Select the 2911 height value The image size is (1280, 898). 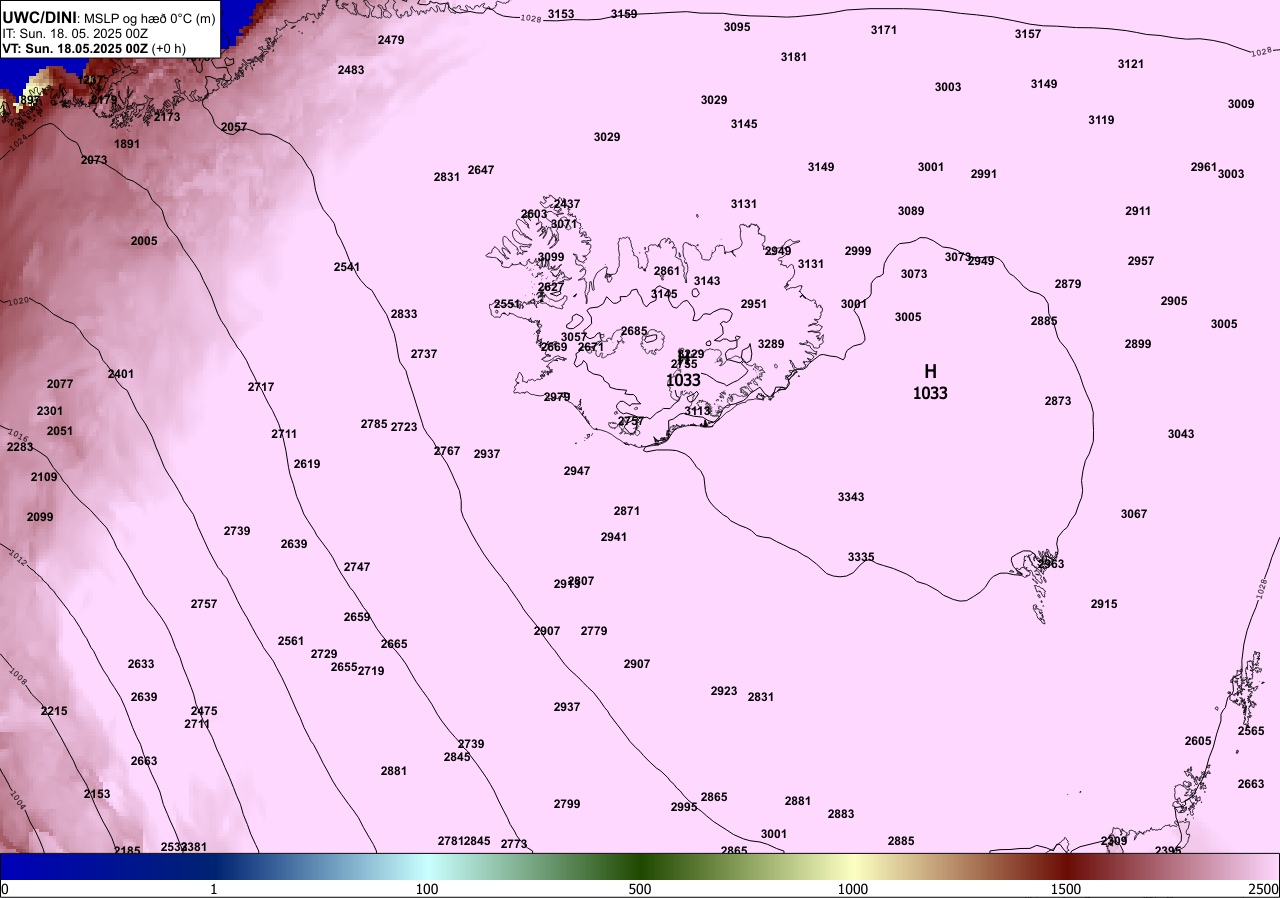(x=1138, y=211)
